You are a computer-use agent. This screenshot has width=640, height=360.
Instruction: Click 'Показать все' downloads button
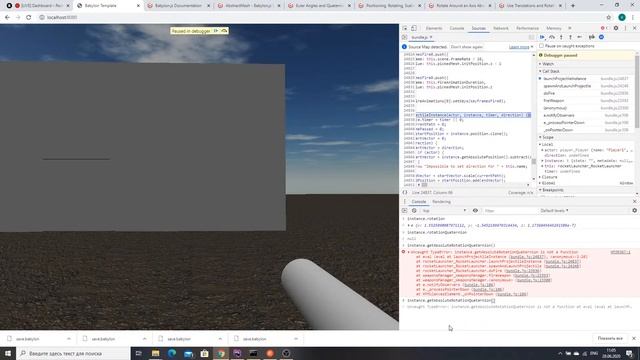tap(610, 339)
